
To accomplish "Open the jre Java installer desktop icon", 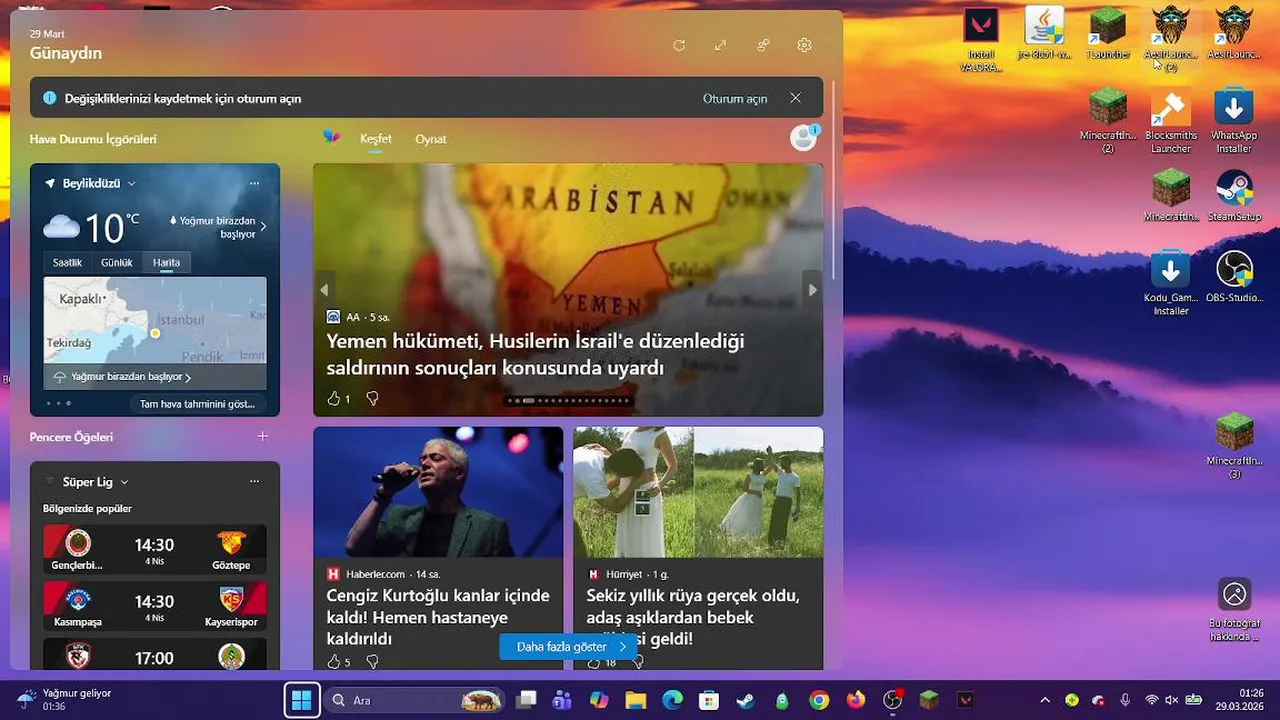I will pyautogui.click(x=1044, y=34).
